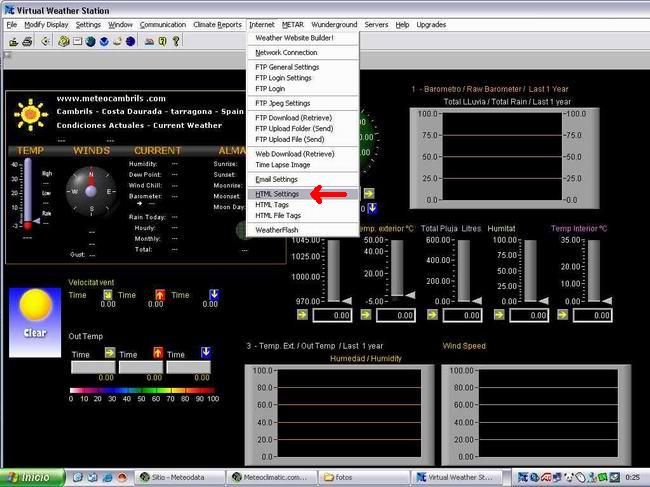Click yellow arrow below Total Pluja gauge
The height and width of the screenshot is (487, 650).
click(x=432, y=315)
